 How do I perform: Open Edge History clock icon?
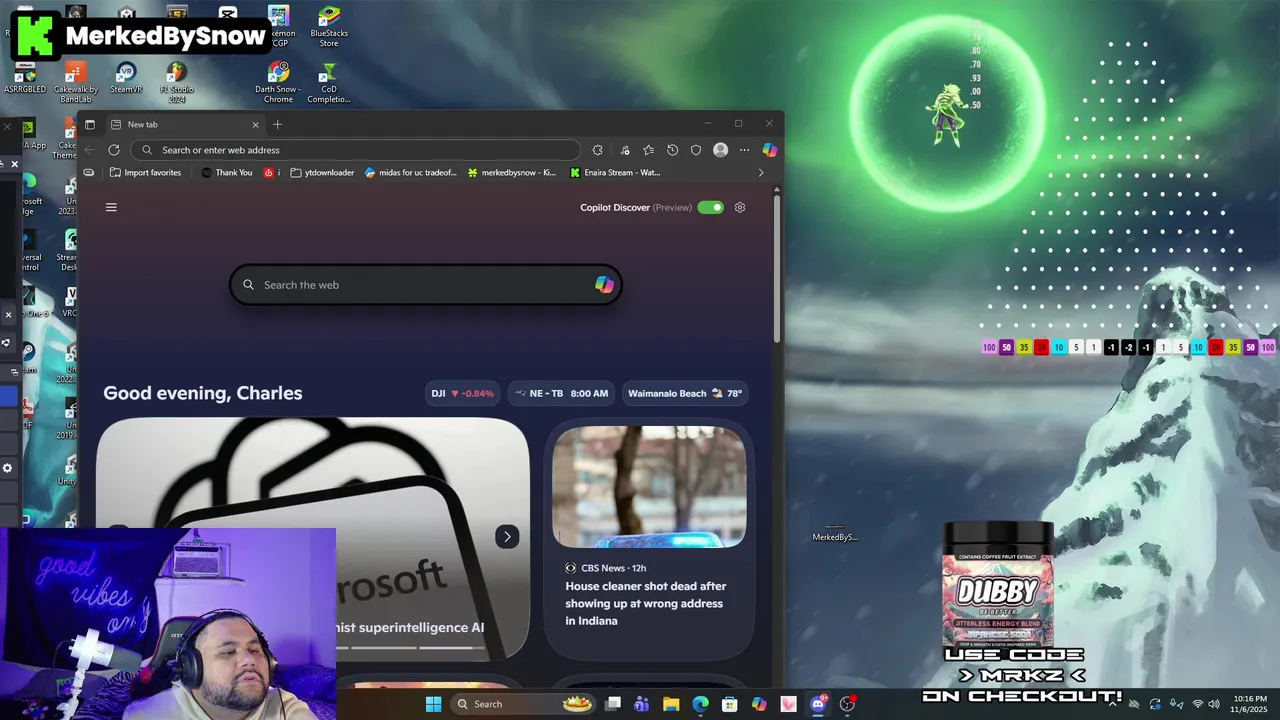pos(672,150)
